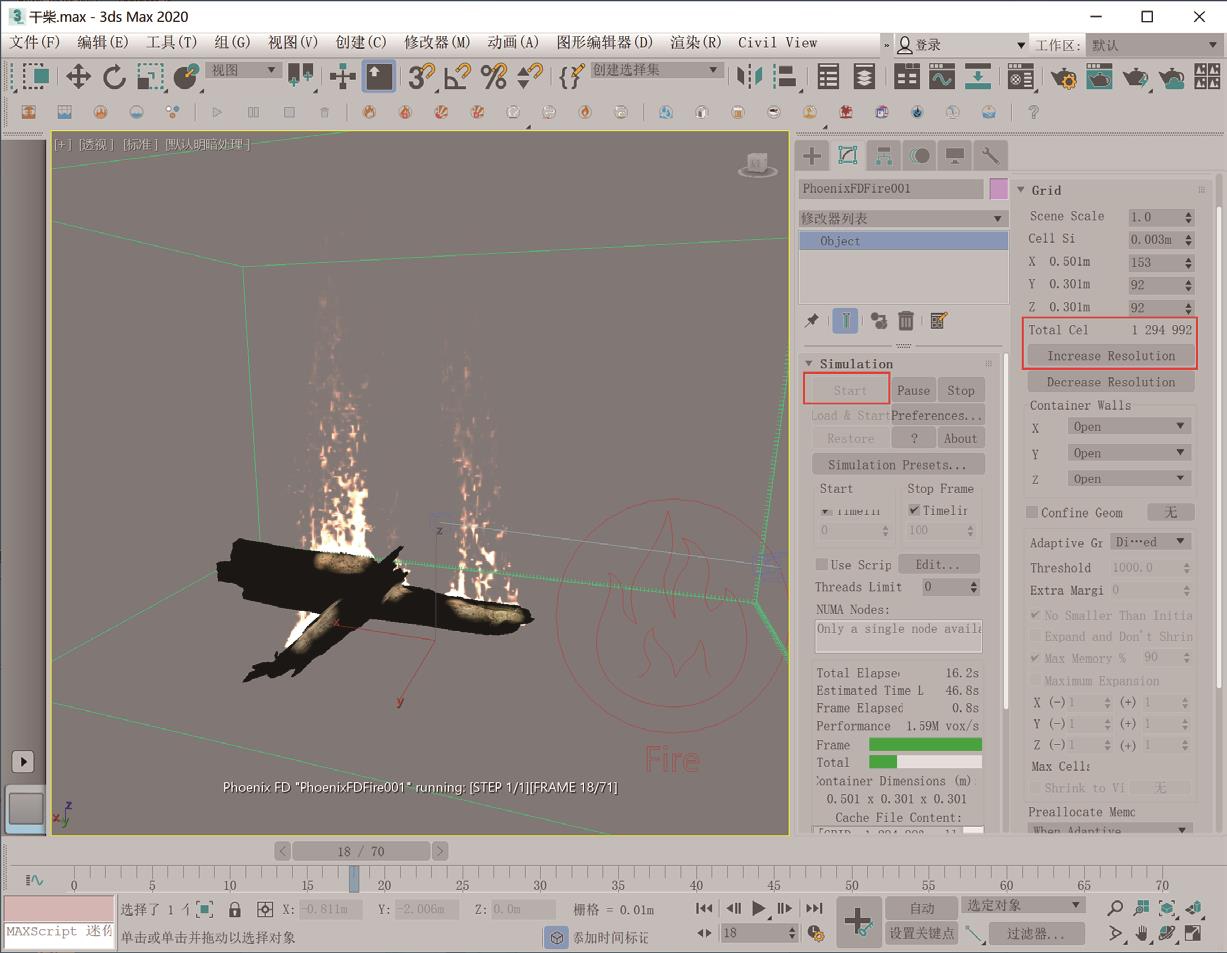Select the Move transform tool
The height and width of the screenshot is (953, 1227).
click(x=78, y=77)
